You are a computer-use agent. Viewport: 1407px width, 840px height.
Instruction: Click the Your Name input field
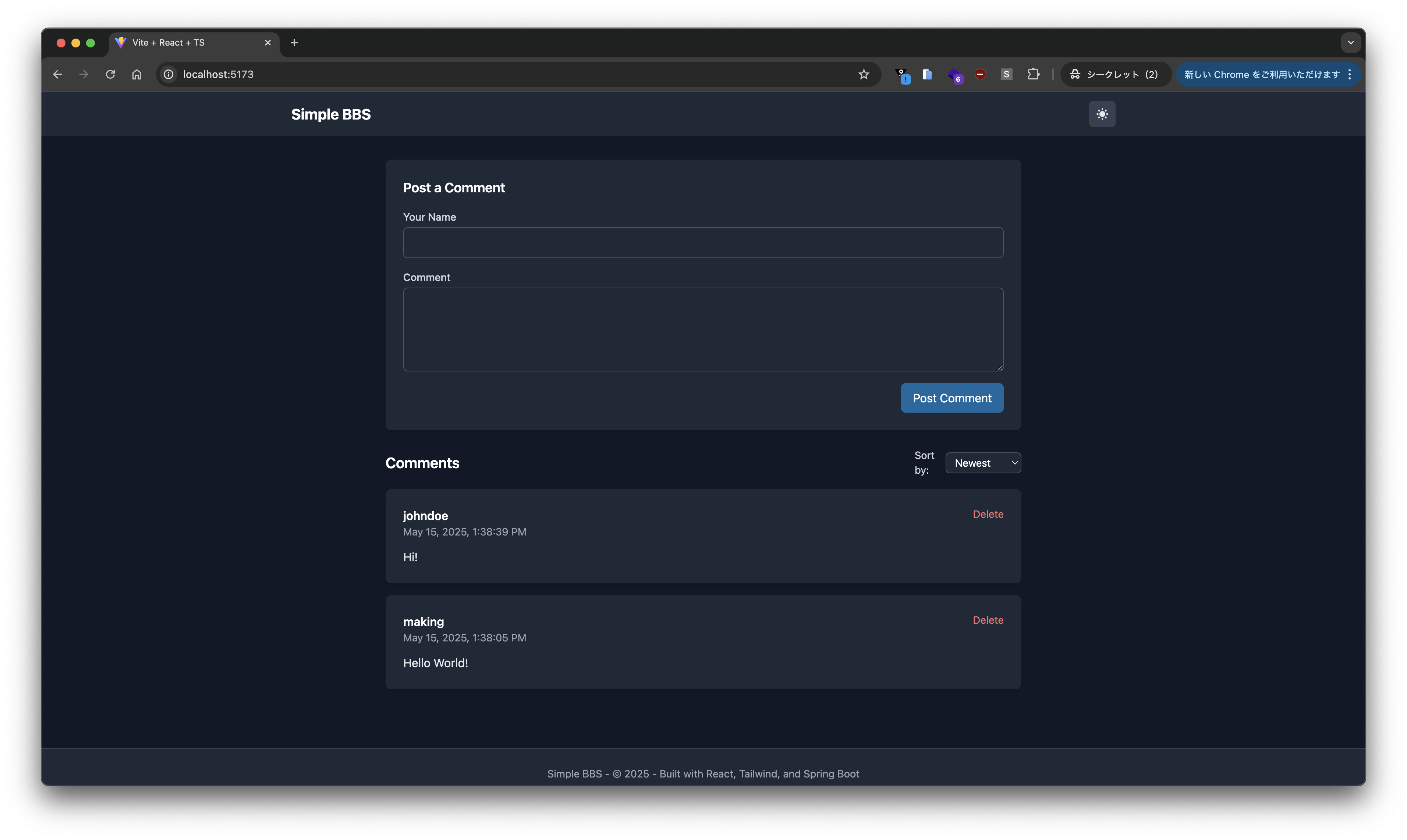703,243
